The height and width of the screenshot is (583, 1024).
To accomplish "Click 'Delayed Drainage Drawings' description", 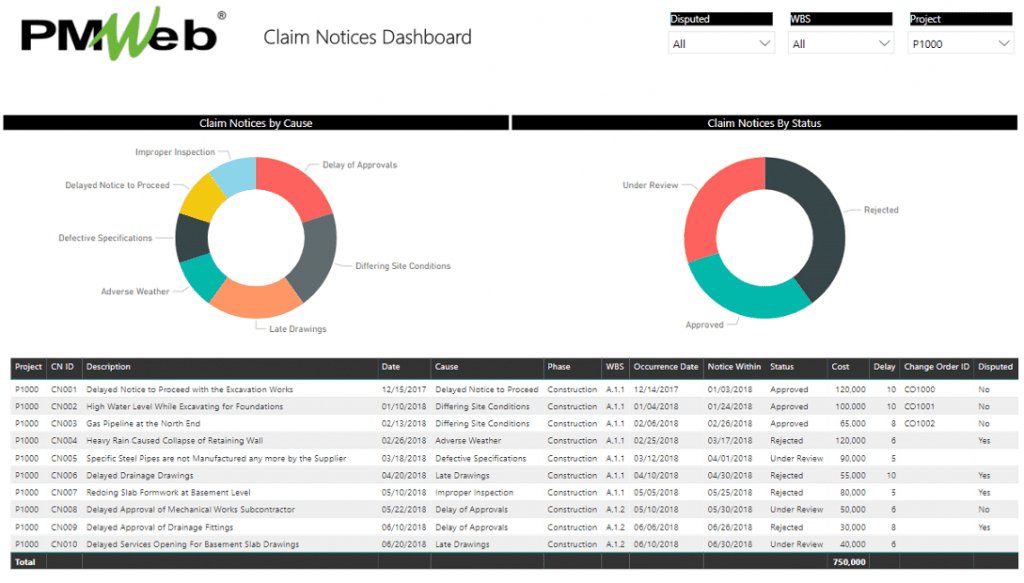I will click(x=140, y=475).
